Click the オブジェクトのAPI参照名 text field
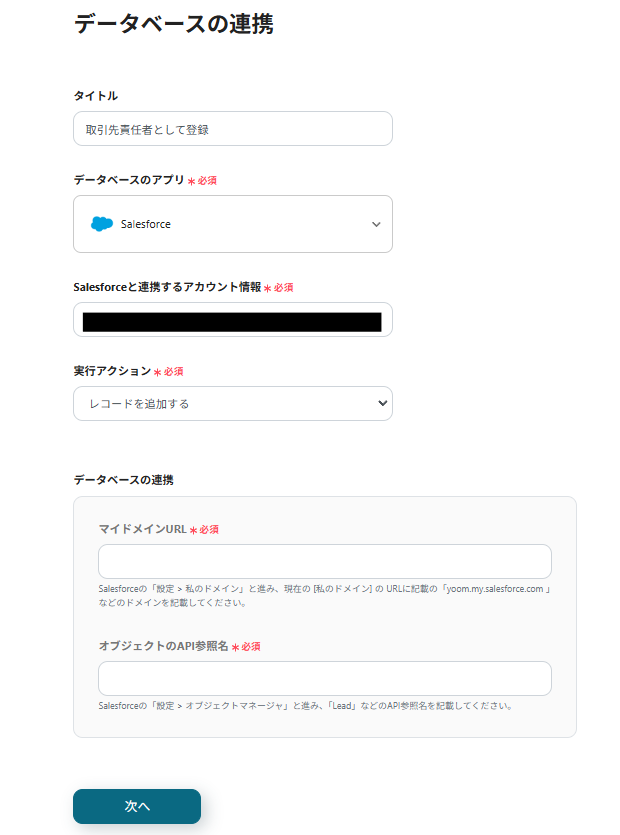620x835 pixels. pyautogui.click(x=324, y=678)
